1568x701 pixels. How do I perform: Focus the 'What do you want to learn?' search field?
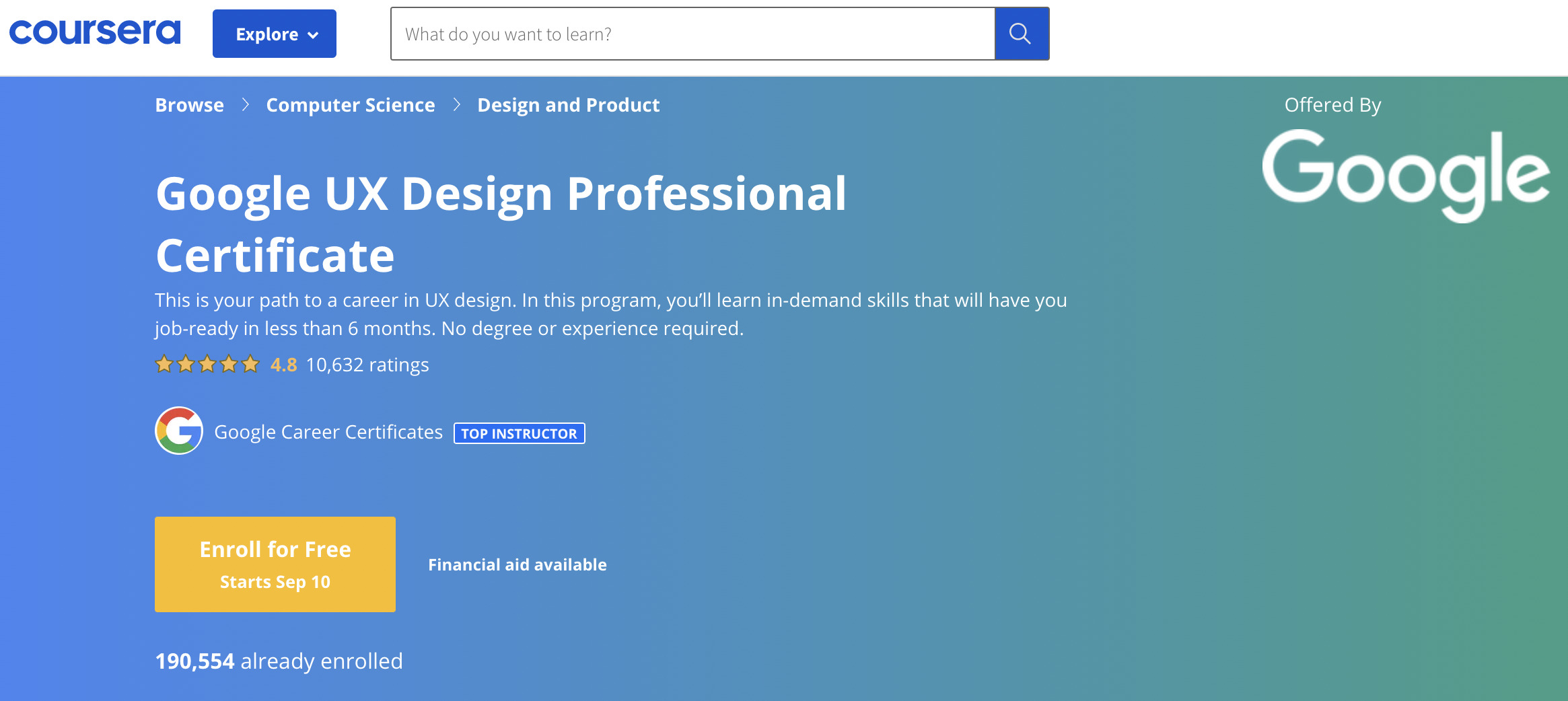coord(692,34)
